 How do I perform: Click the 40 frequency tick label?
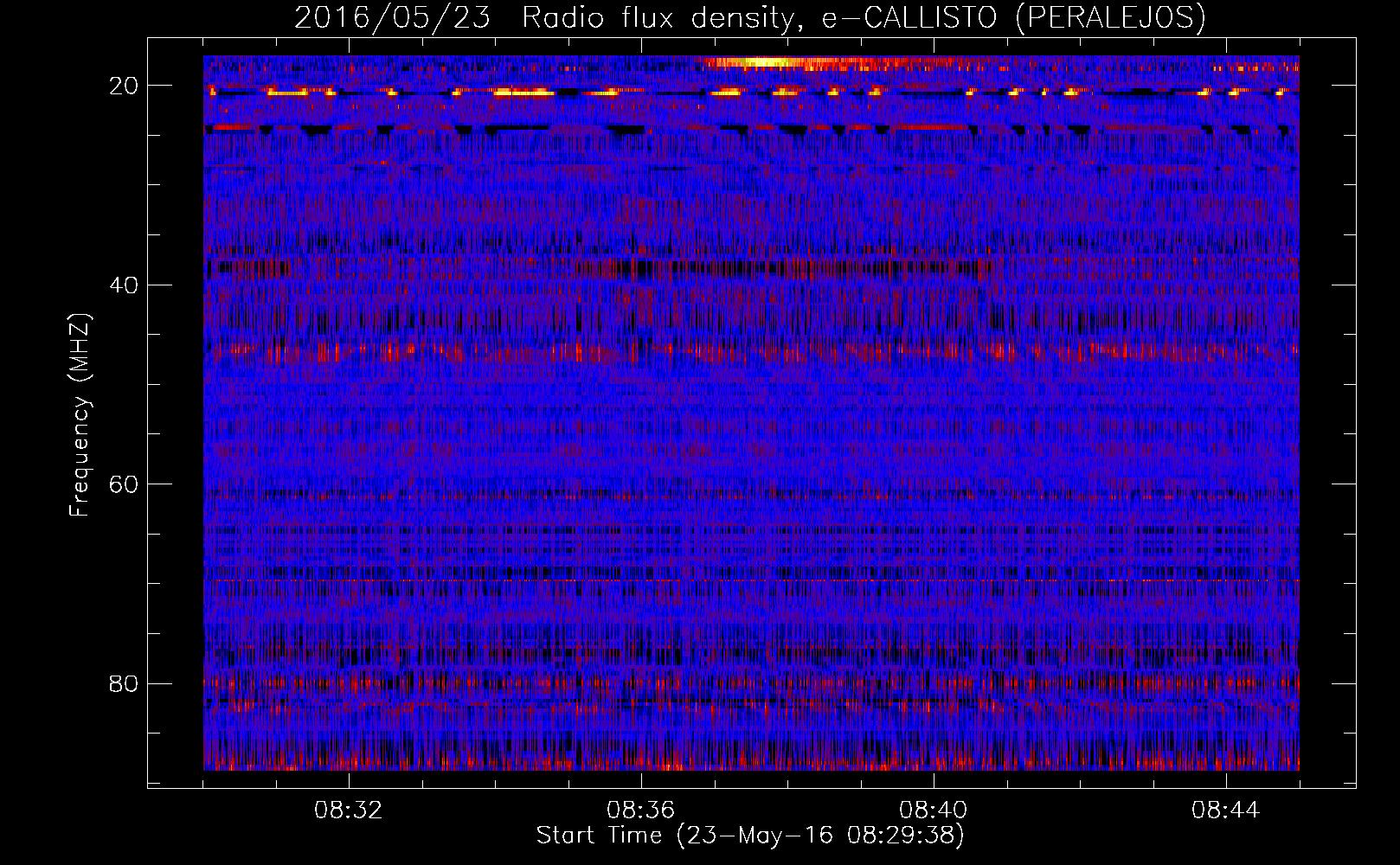point(124,285)
